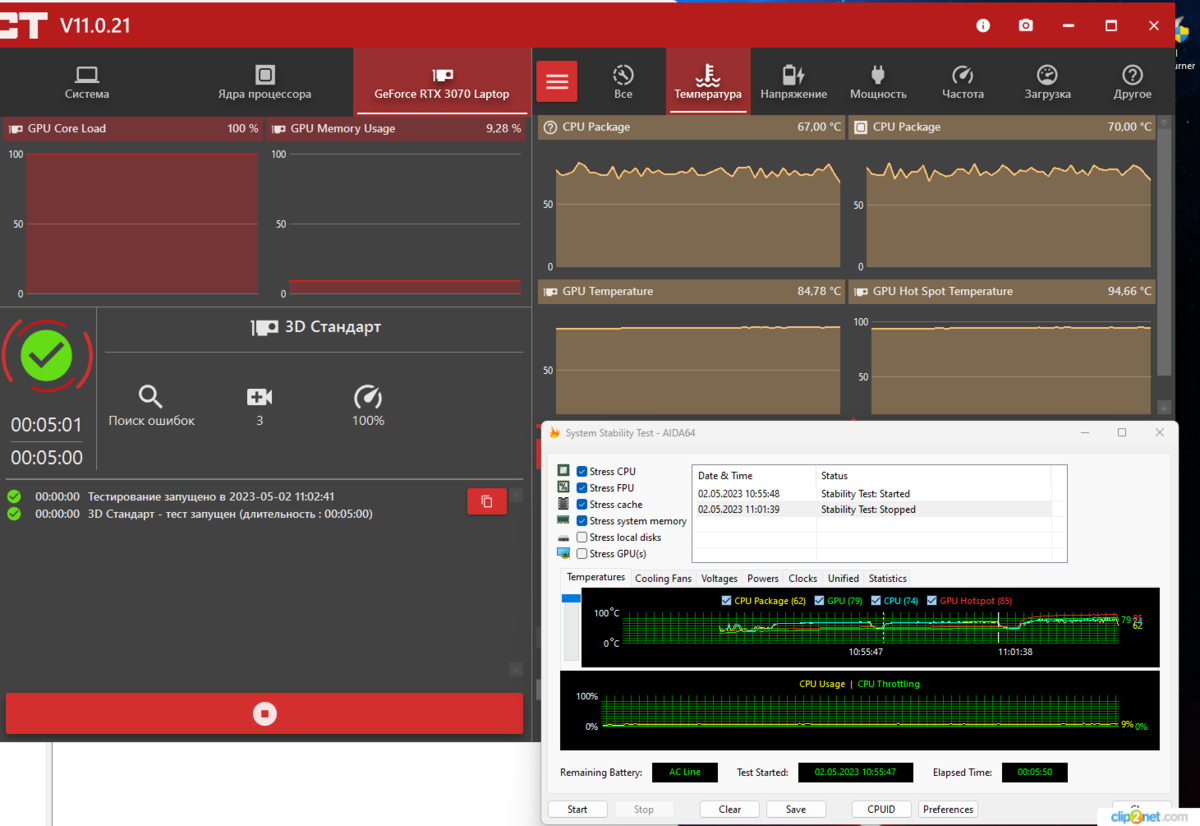Image resolution: width=1200 pixels, height=826 pixels.
Task: Open the info icon in OCCT title bar
Action: coord(983,25)
